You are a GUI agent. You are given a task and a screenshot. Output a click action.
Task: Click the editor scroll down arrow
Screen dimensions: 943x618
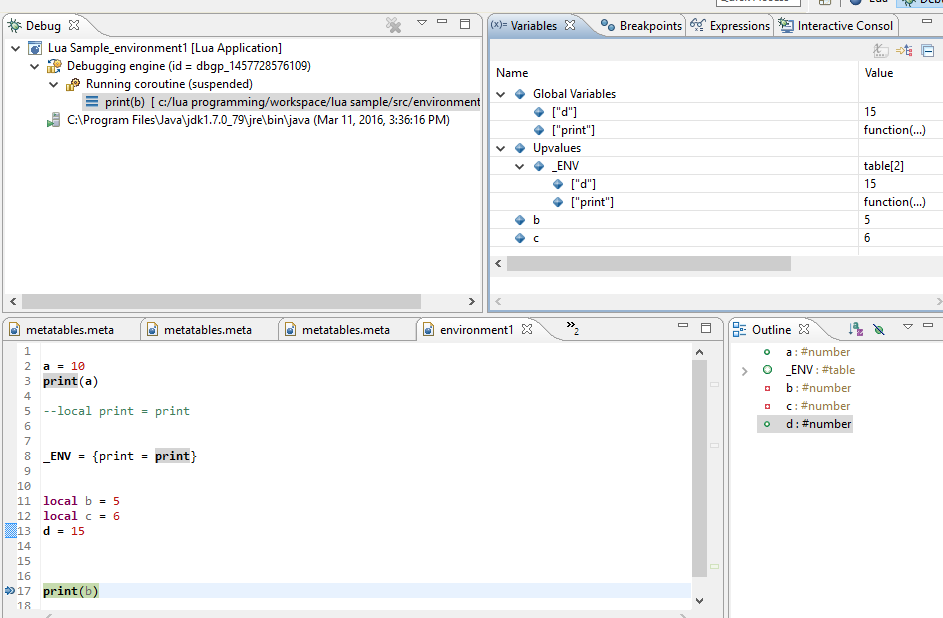coord(699,600)
